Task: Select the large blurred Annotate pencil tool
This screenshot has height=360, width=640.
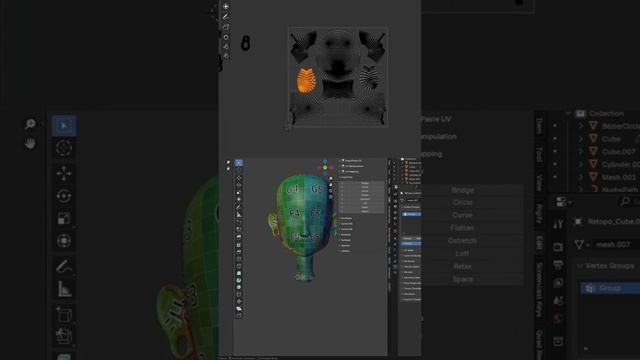Action: 64,266
